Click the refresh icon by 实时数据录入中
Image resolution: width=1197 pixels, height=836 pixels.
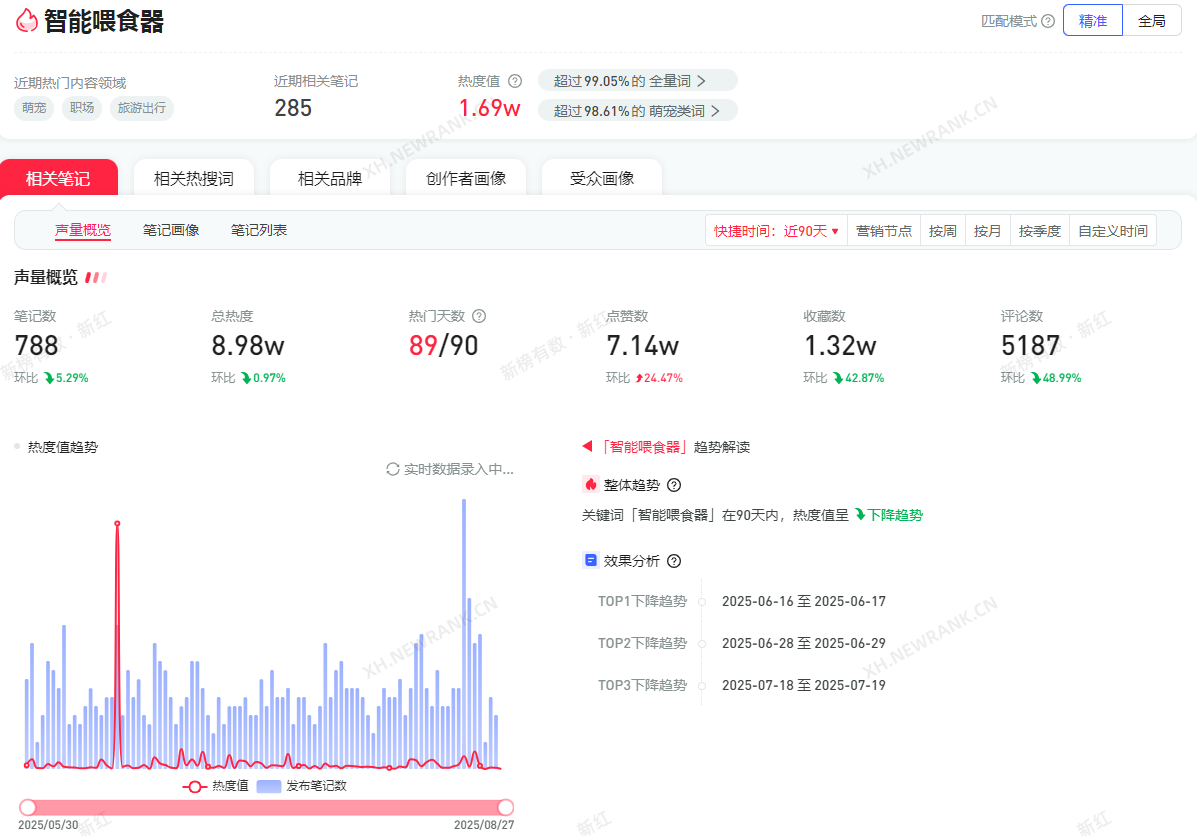393,469
